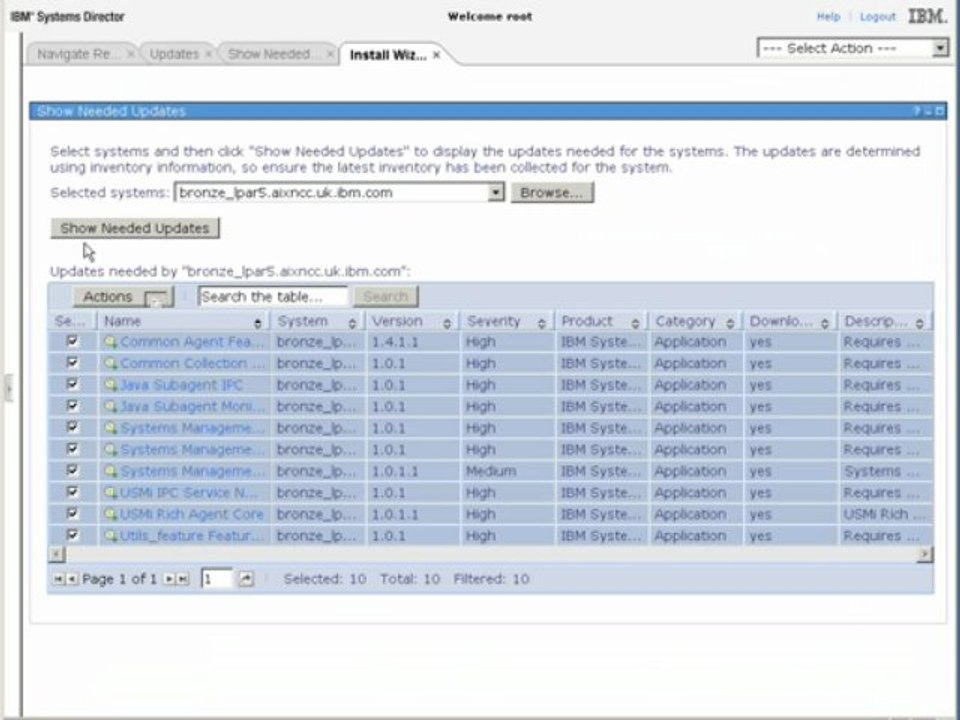Click the icon next to Java Subagent IPC
The image size is (960, 720).
(x=110, y=385)
